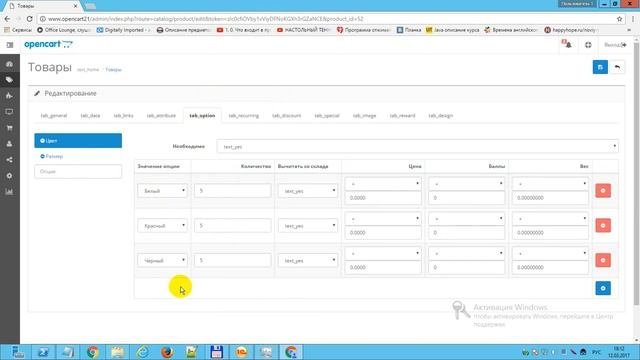
Task: Open the notifications bell icon
Action: 567,44
